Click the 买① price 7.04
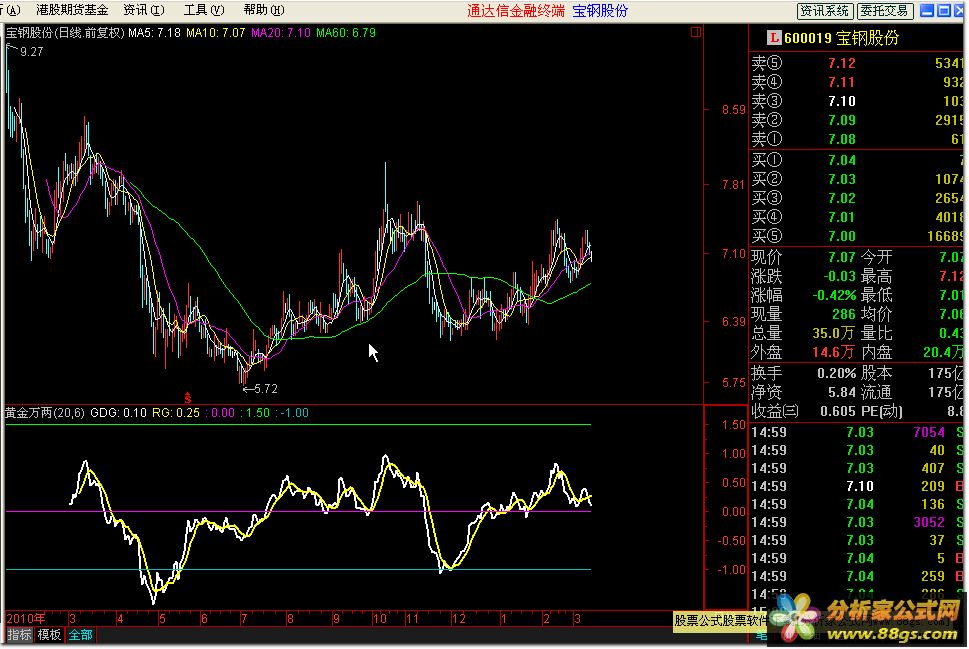The height and width of the screenshot is (649, 969). 842,161
